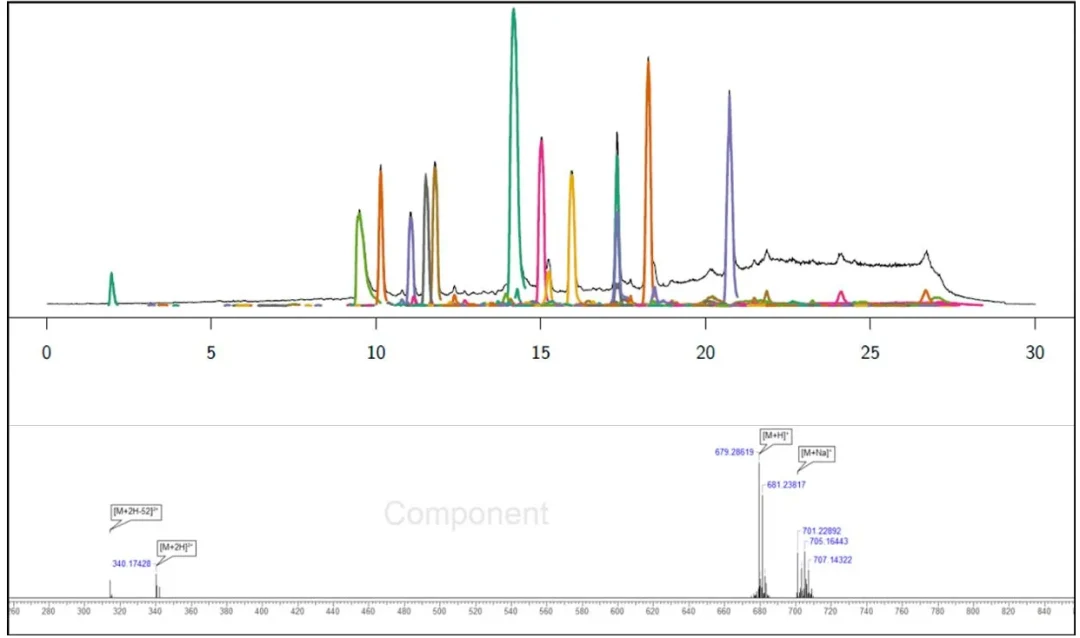This screenshot has width=1080, height=638.
Task: Select the tall orange peak near 18 minutes
Action: coord(648,181)
